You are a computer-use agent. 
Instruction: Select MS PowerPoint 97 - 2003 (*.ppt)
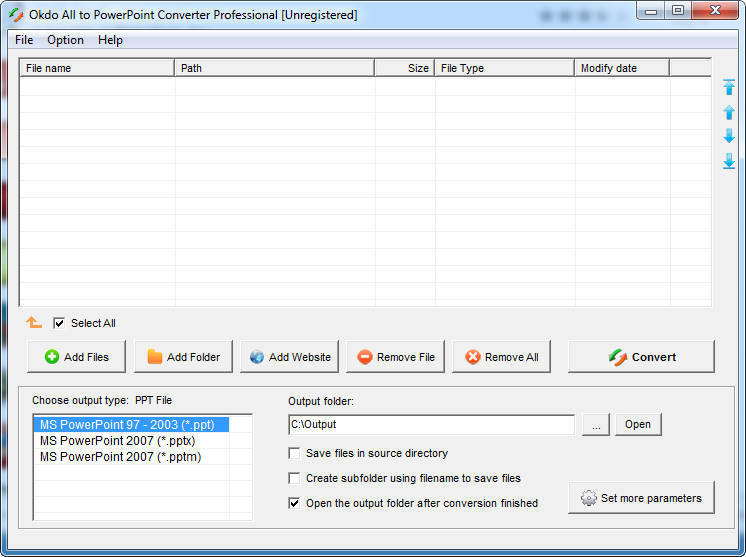tap(131, 424)
